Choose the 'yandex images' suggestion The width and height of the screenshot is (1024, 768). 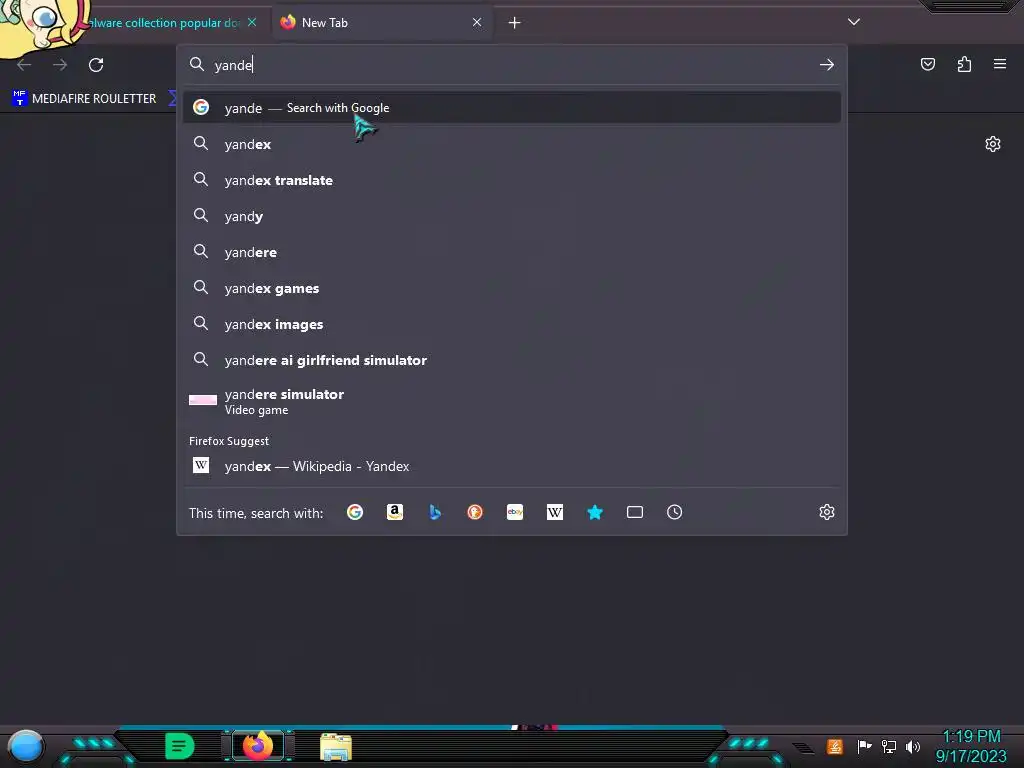[x=512, y=324]
